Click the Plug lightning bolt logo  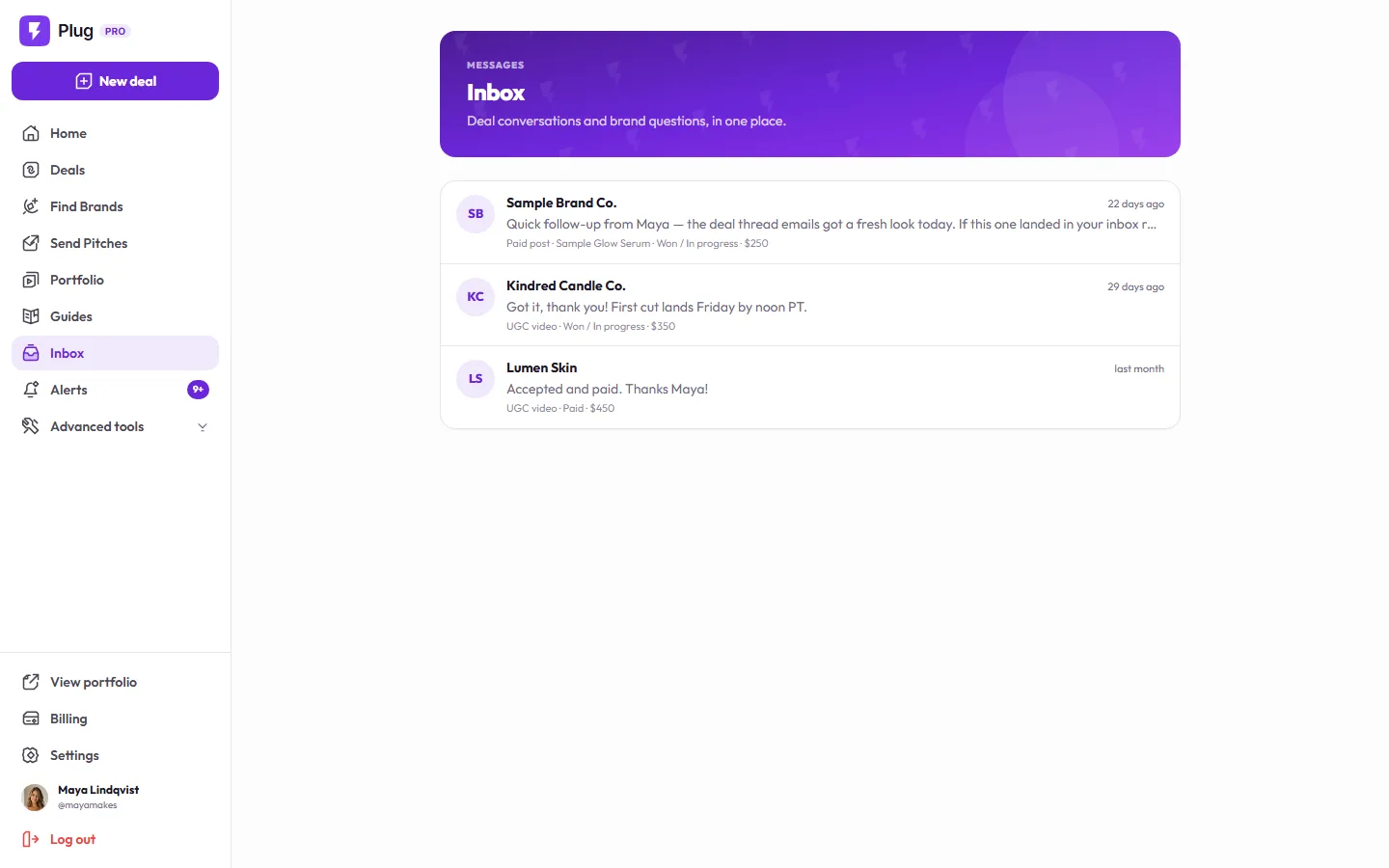35,31
